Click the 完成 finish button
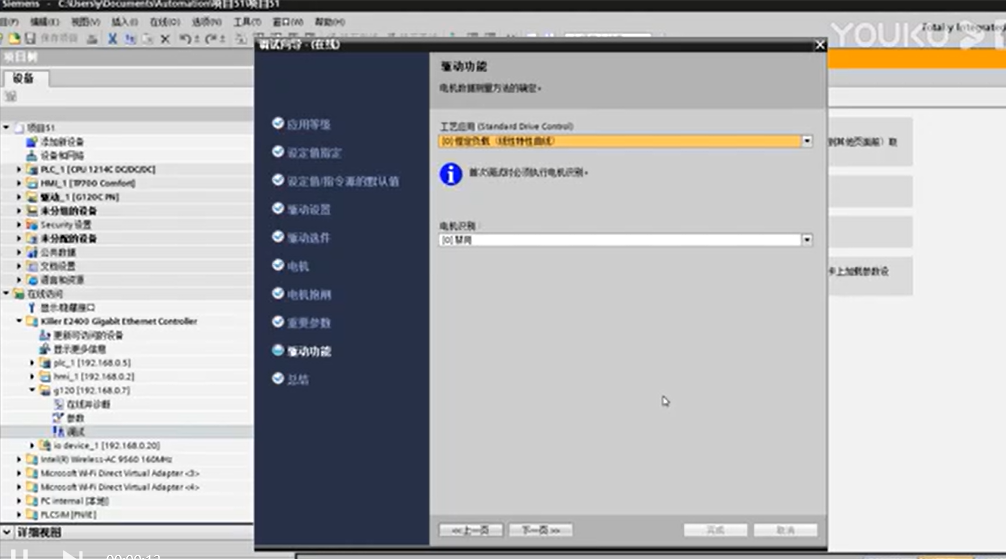 (715, 530)
